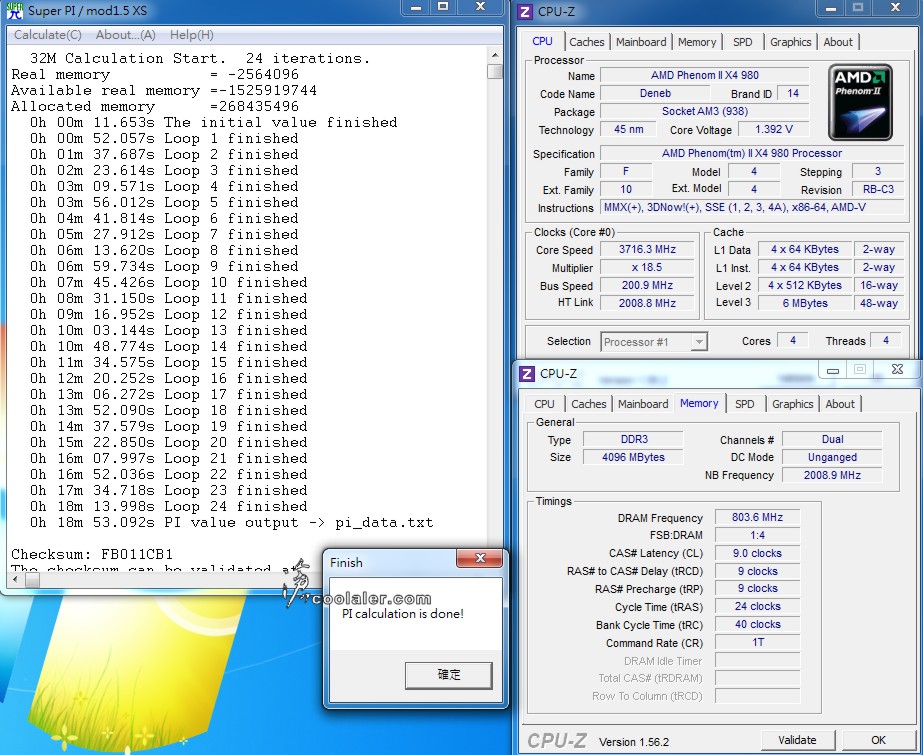Close the lower CPU-Z Memory window
The image size is (923, 755).
pos(897,370)
